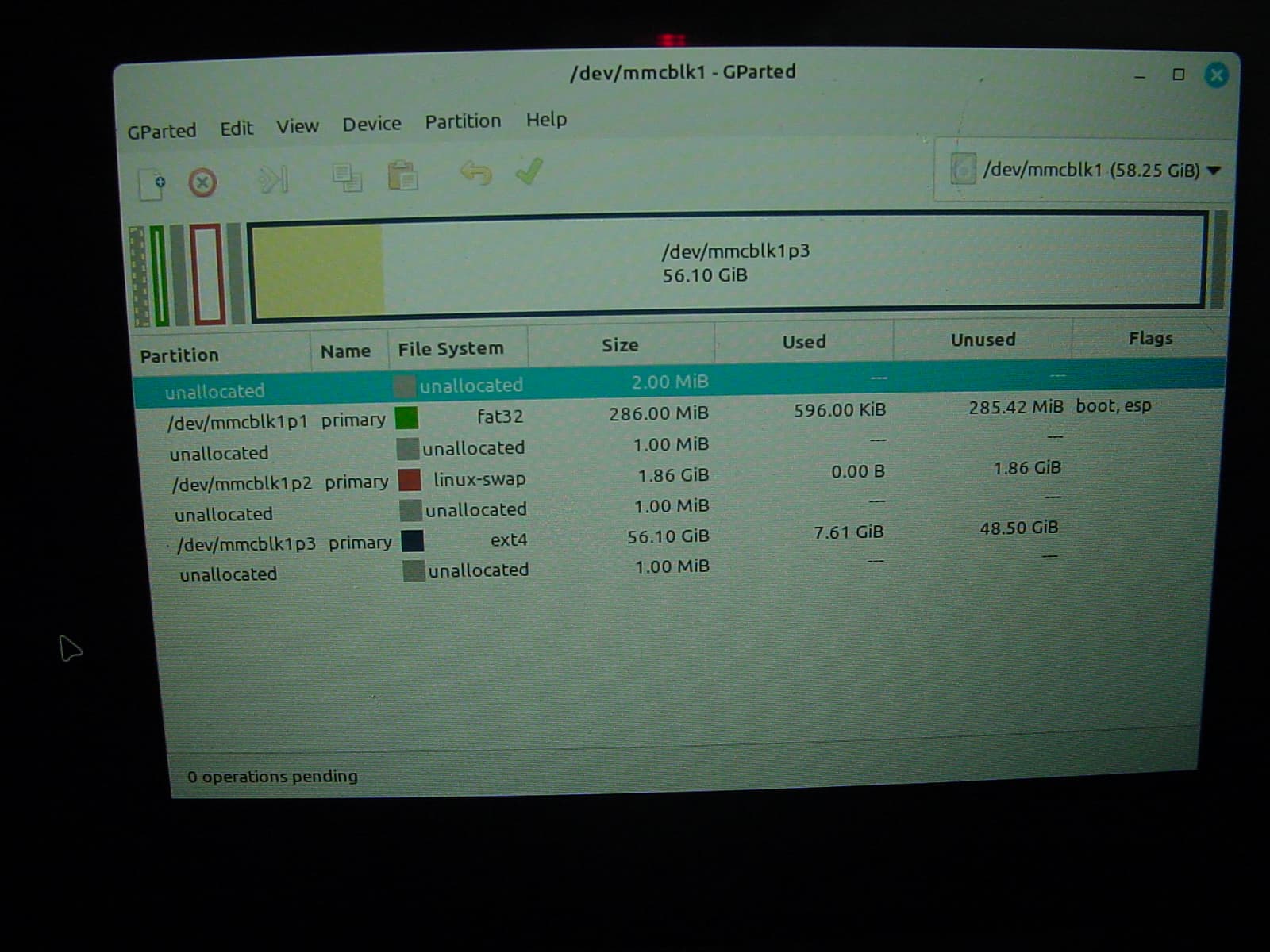Click the Copy partition toolbar icon
This screenshot has height=952, width=1270.
(347, 177)
